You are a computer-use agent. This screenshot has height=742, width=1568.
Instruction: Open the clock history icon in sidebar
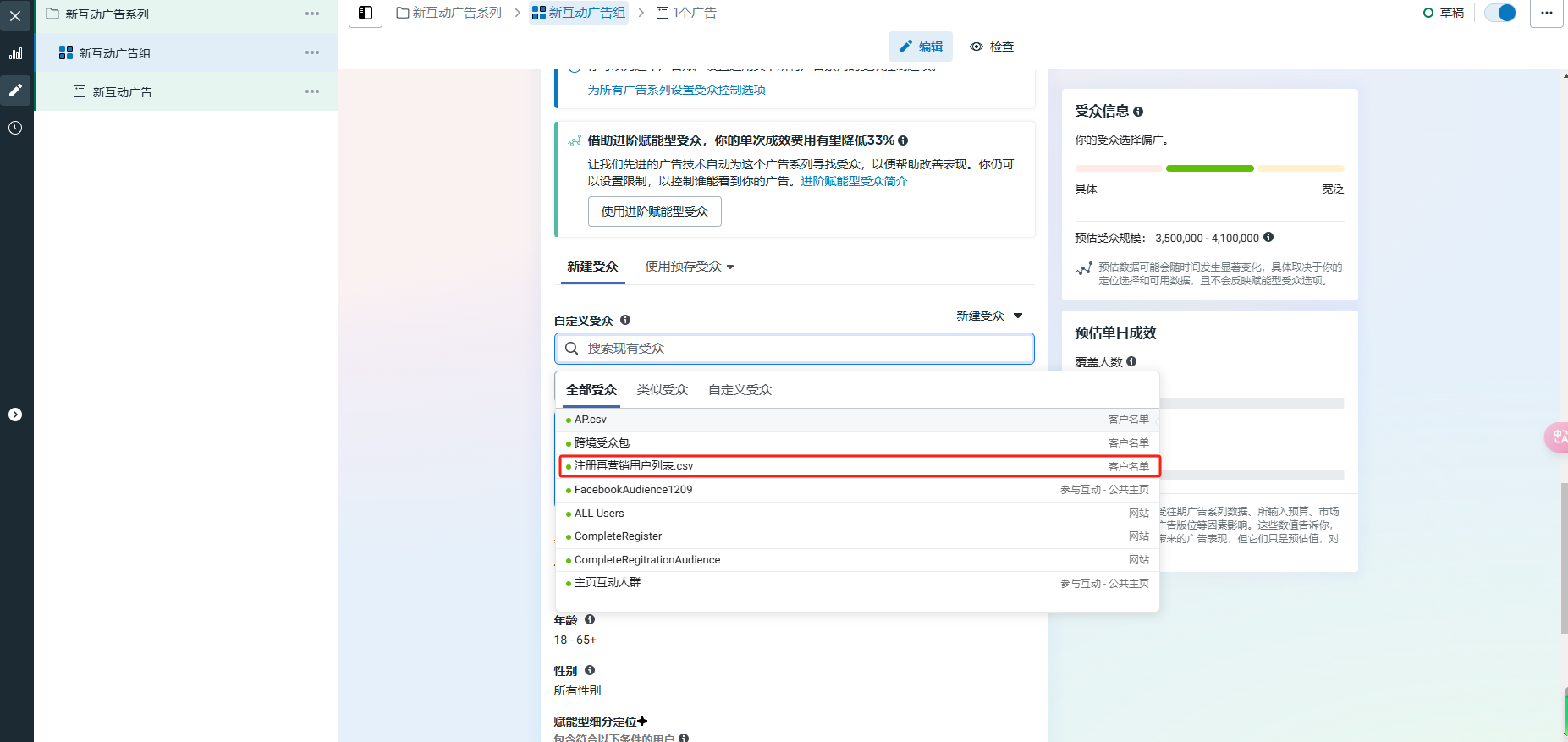(15, 128)
